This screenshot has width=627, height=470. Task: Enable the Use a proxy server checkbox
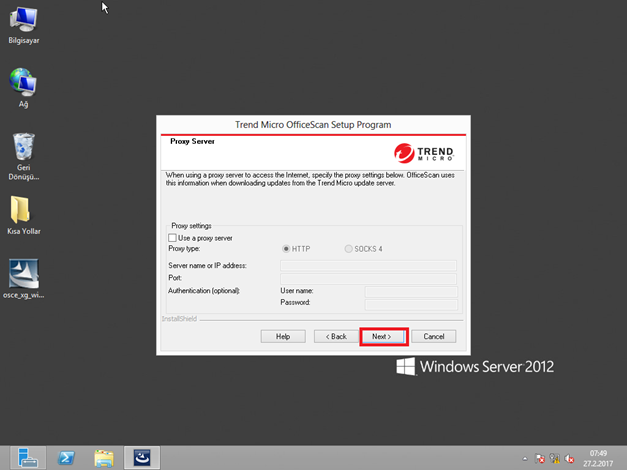(x=172, y=238)
